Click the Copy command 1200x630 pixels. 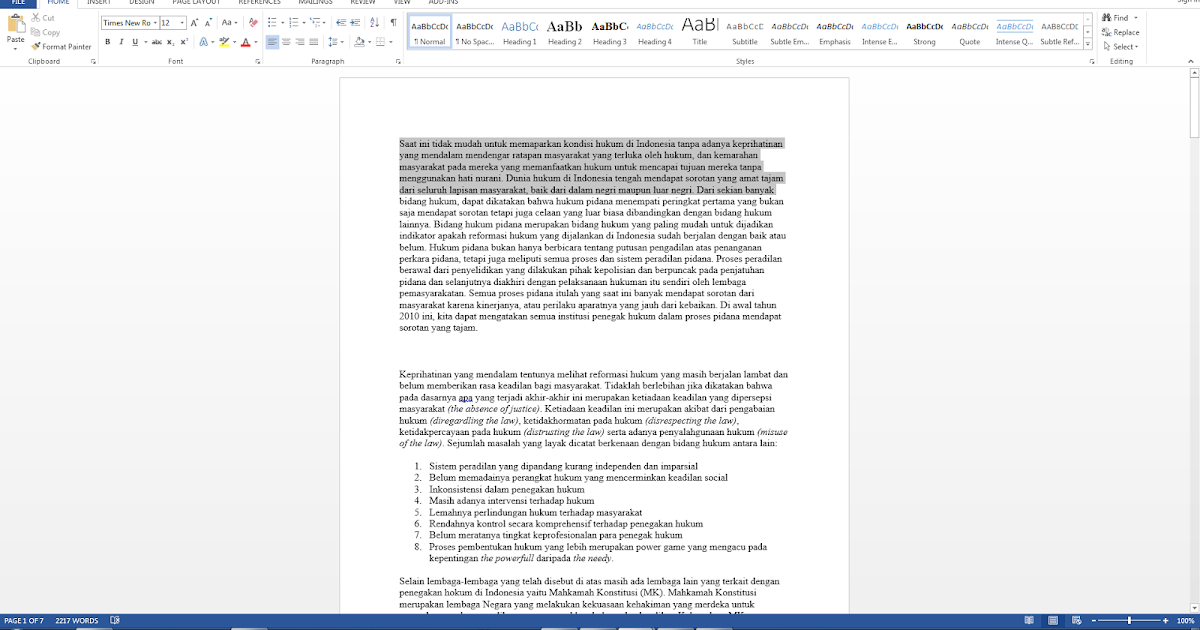pyautogui.click(x=45, y=32)
